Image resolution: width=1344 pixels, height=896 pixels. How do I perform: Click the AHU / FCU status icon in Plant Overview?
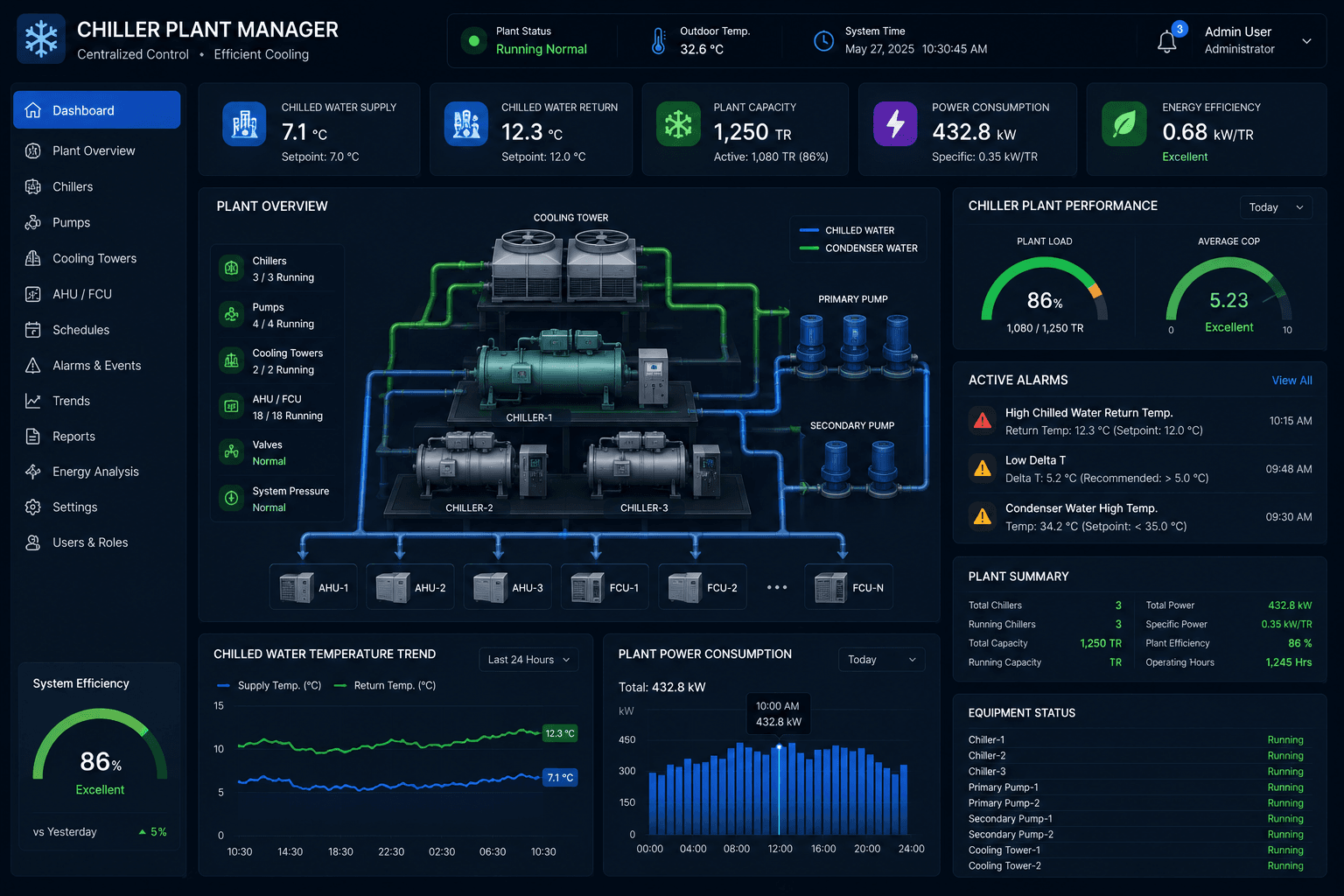click(232, 406)
